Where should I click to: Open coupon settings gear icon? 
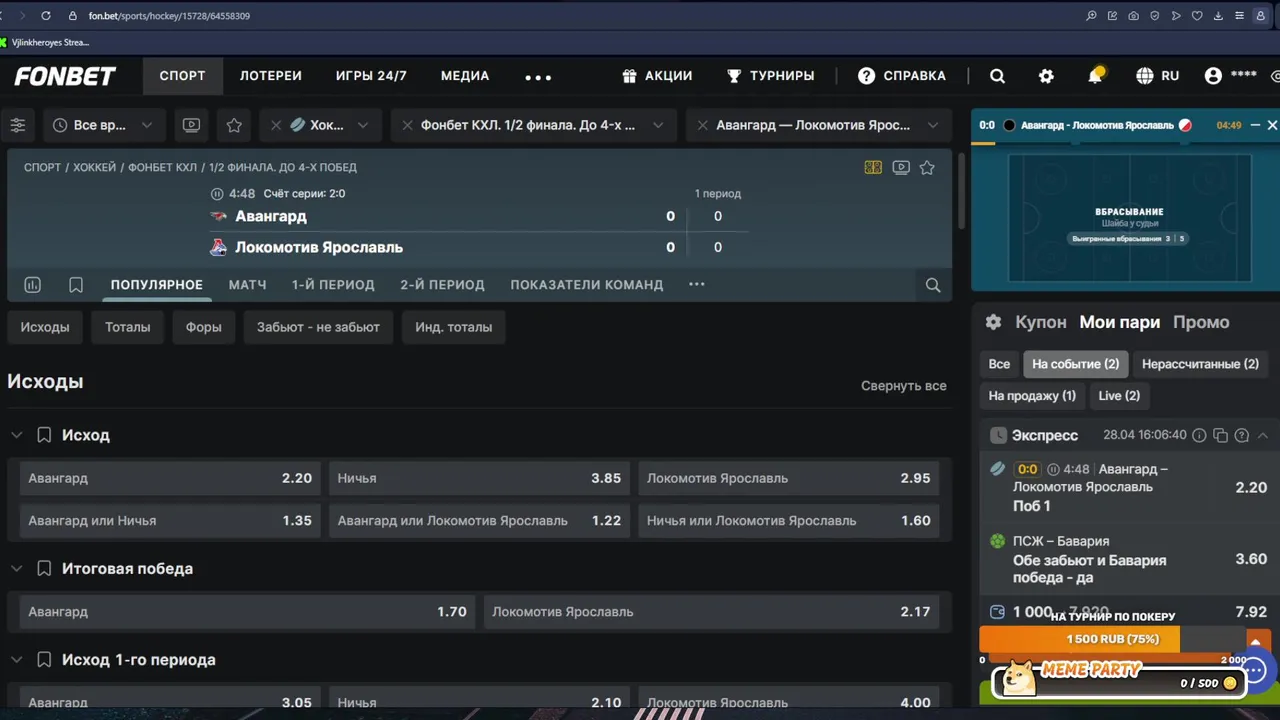(993, 322)
